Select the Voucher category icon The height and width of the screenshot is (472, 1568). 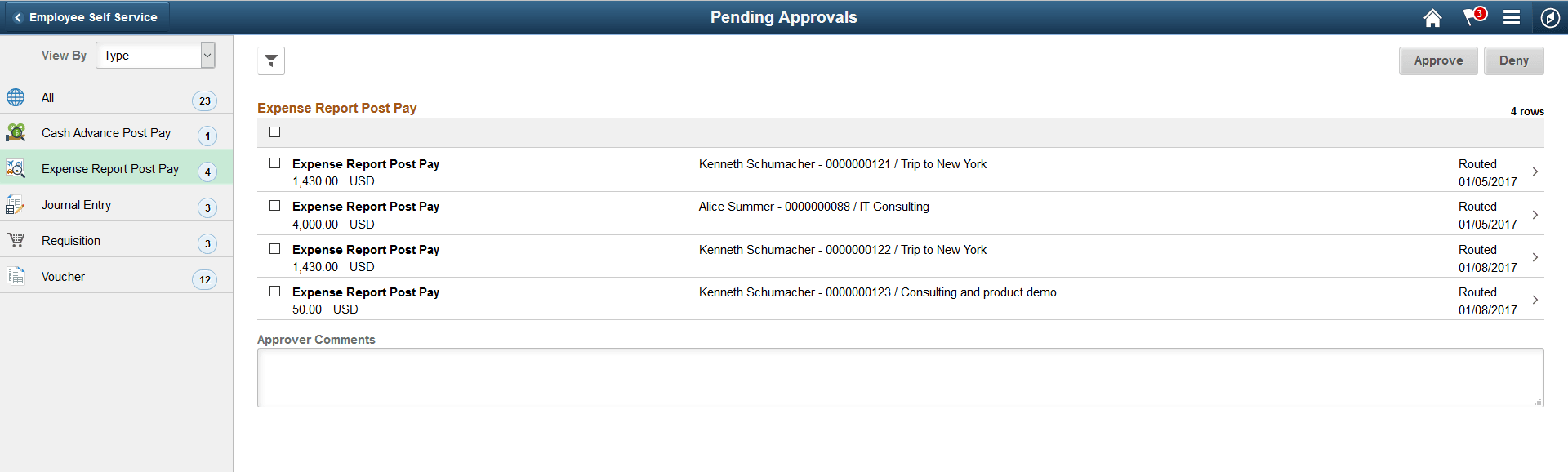pyautogui.click(x=16, y=275)
